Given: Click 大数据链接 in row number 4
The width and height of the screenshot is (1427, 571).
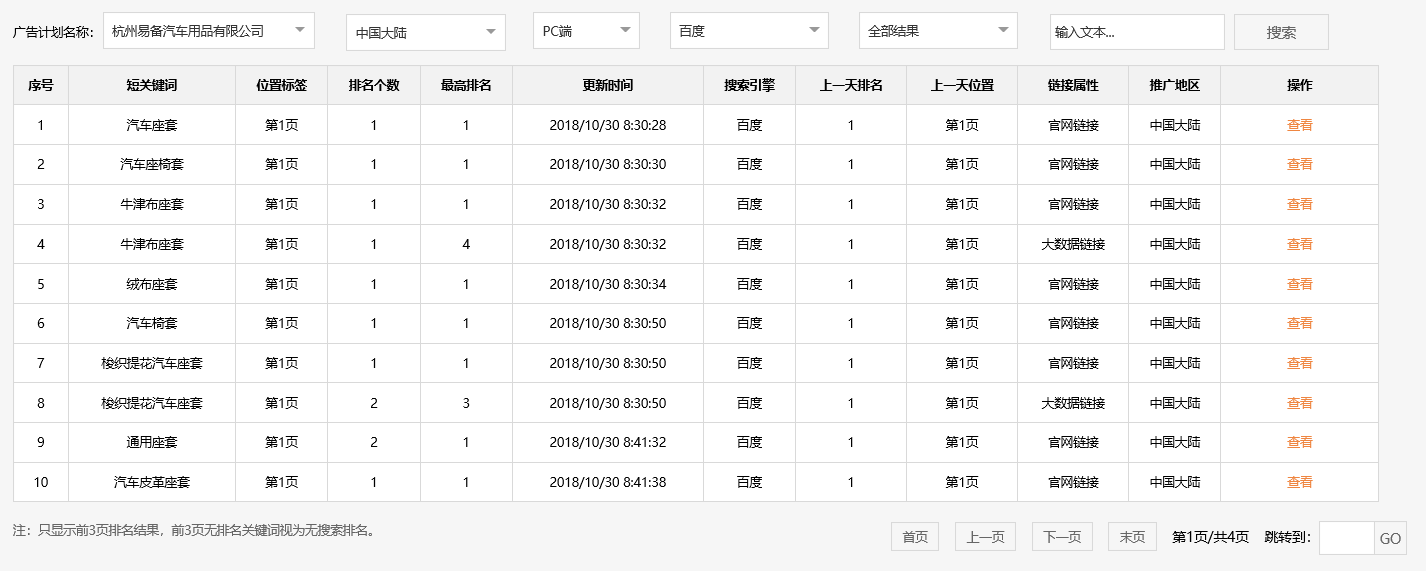Looking at the screenshot, I should coord(1073,244).
